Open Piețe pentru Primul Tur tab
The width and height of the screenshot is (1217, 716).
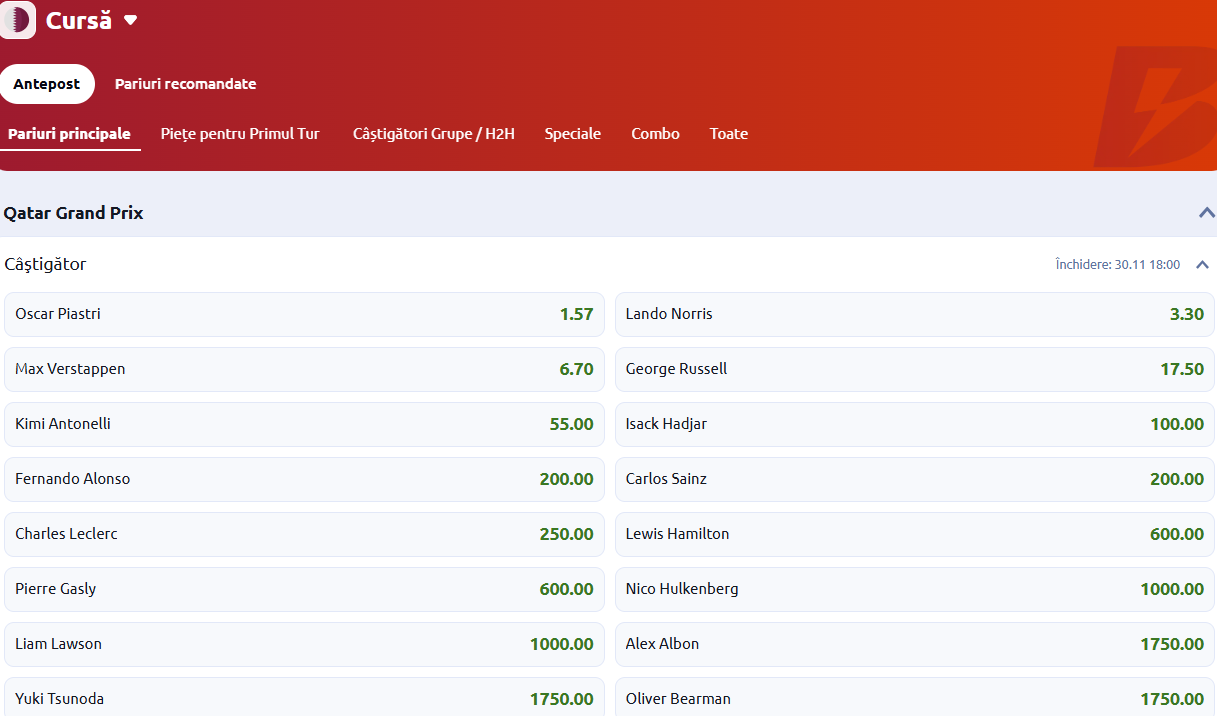click(240, 134)
